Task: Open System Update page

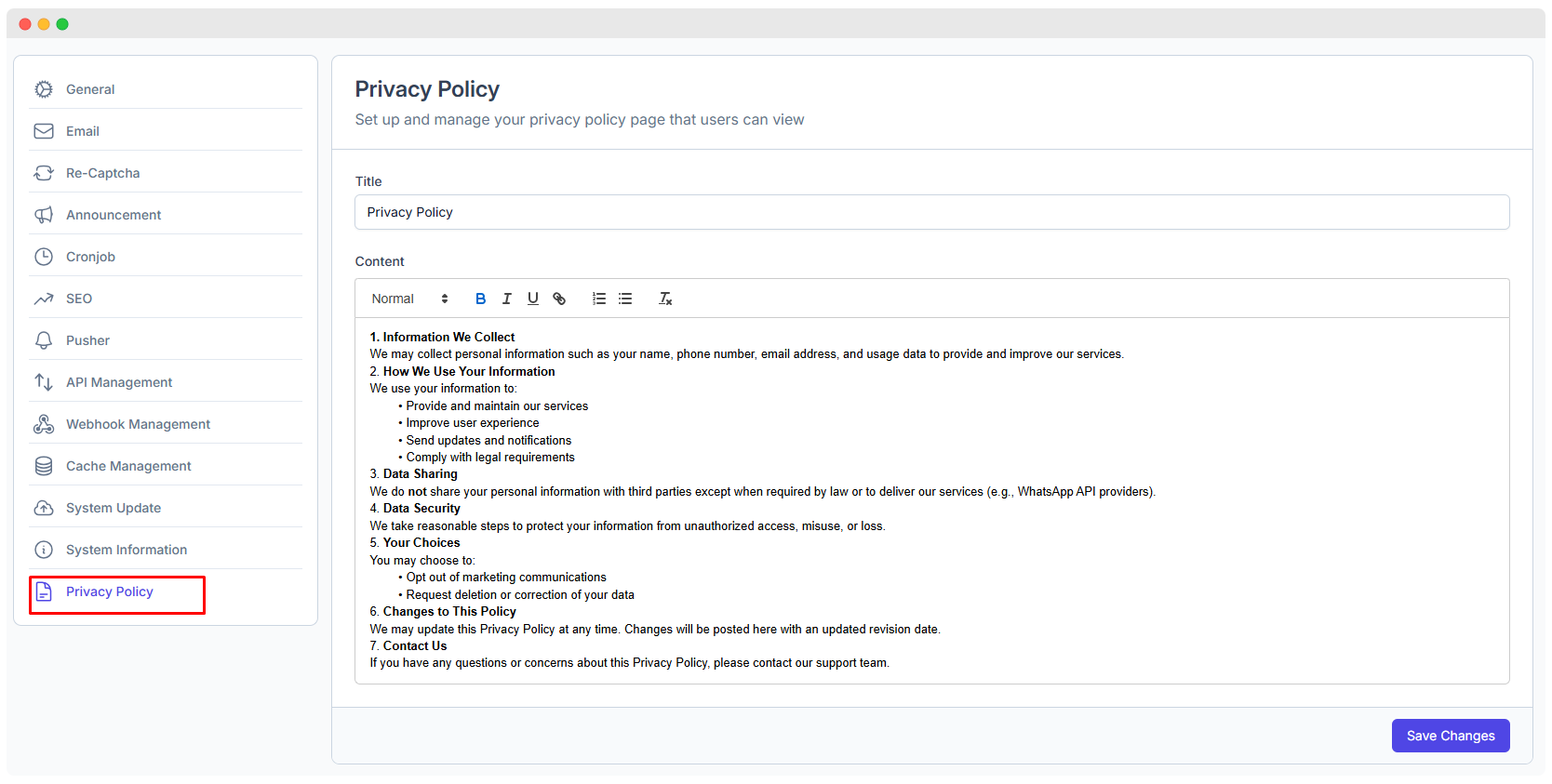Action: (x=166, y=508)
